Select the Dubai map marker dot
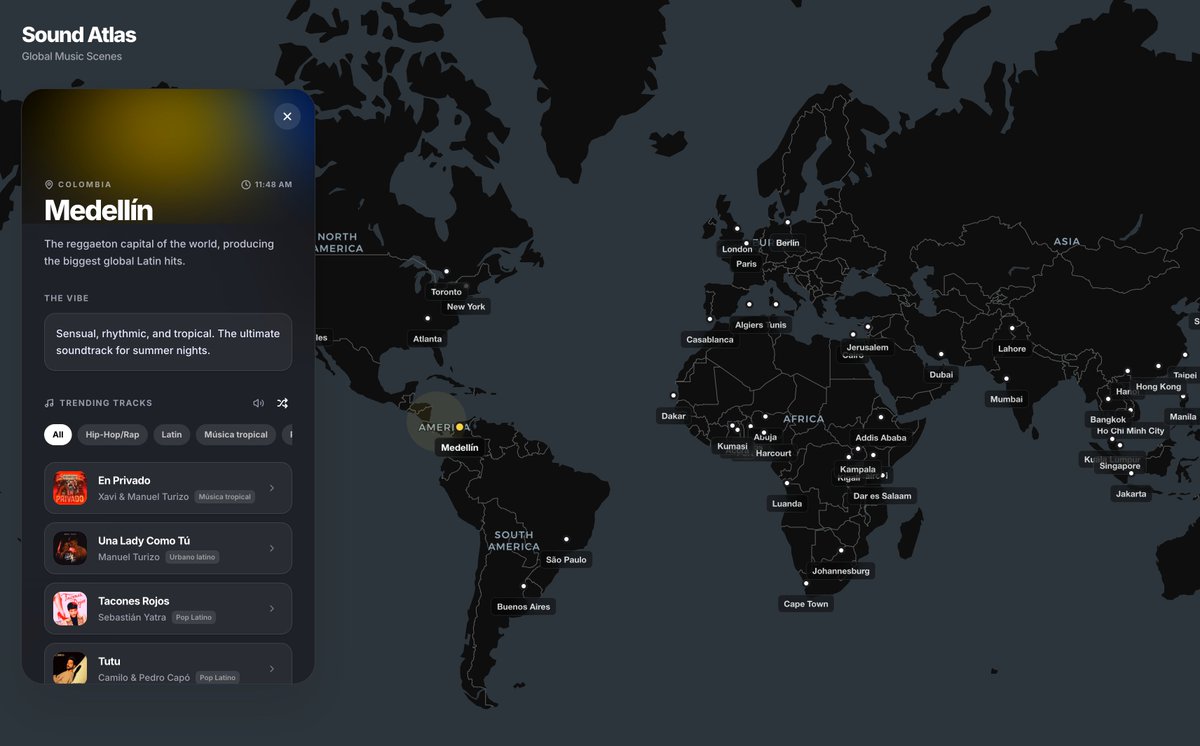Image resolution: width=1200 pixels, height=746 pixels. point(941,354)
